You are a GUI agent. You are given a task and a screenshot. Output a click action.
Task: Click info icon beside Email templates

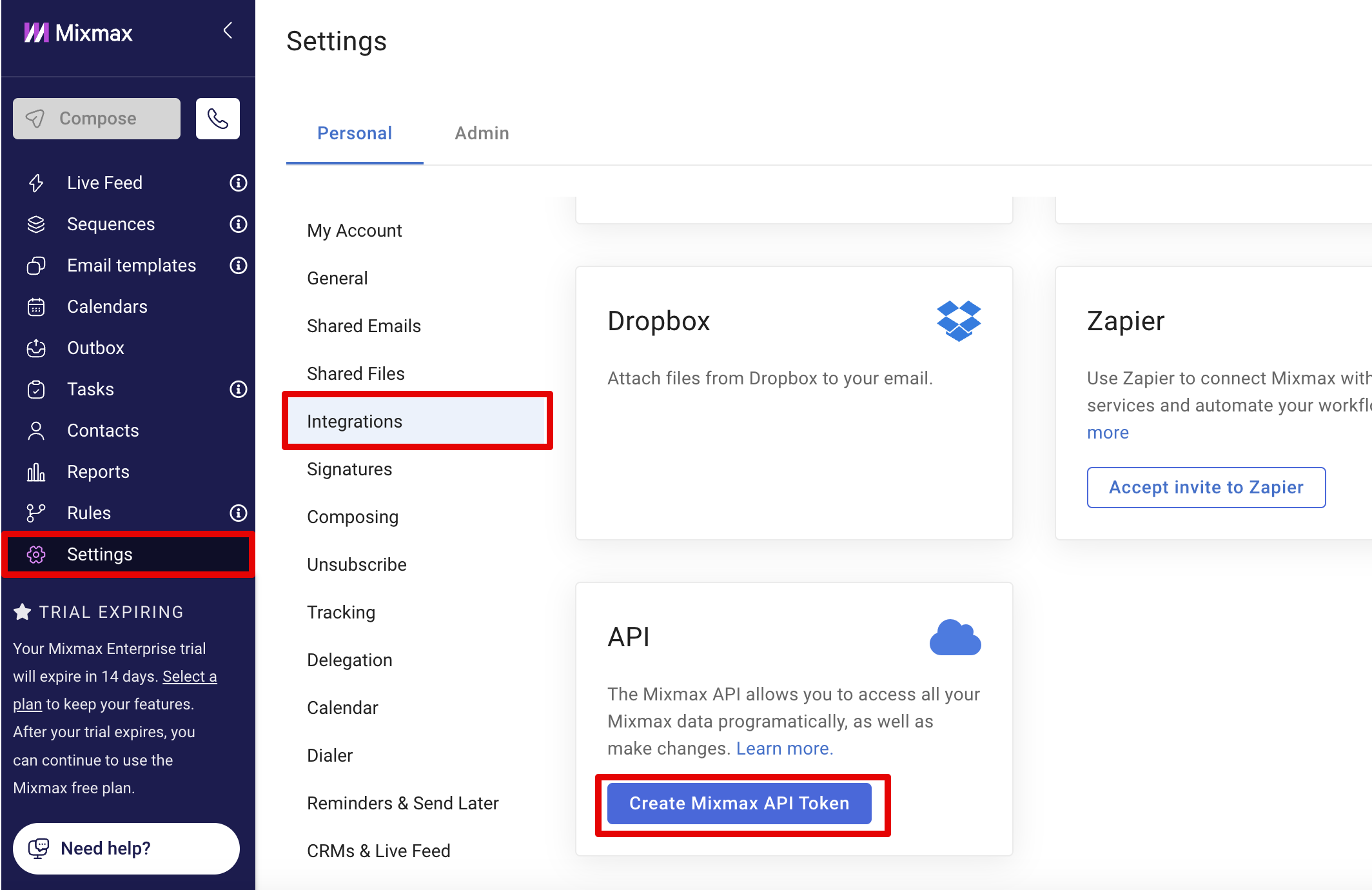pyautogui.click(x=238, y=266)
